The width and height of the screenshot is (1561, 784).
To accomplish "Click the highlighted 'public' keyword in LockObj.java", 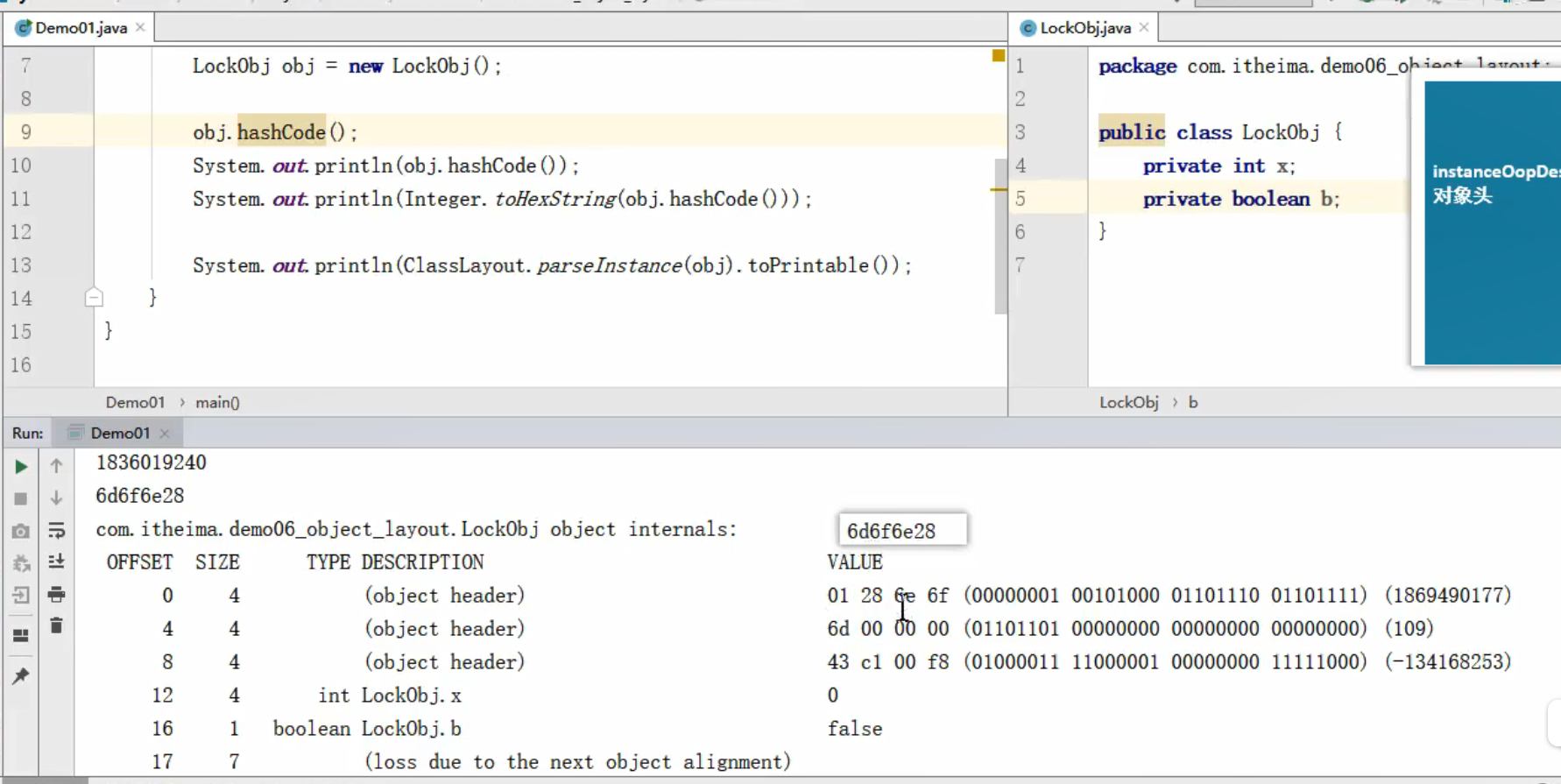I will pyautogui.click(x=1132, y=132).
